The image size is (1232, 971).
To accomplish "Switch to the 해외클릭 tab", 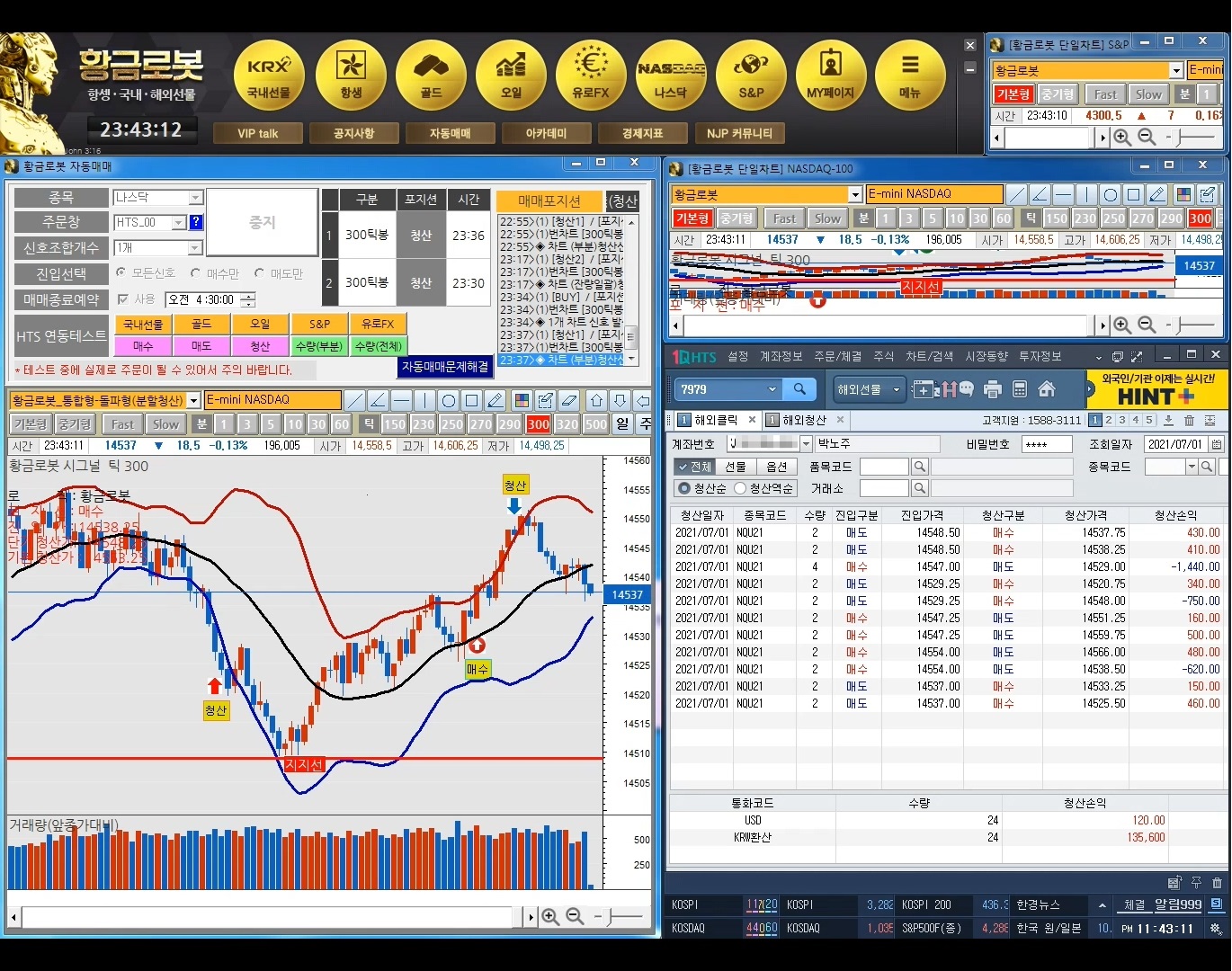I will [715, 420].
